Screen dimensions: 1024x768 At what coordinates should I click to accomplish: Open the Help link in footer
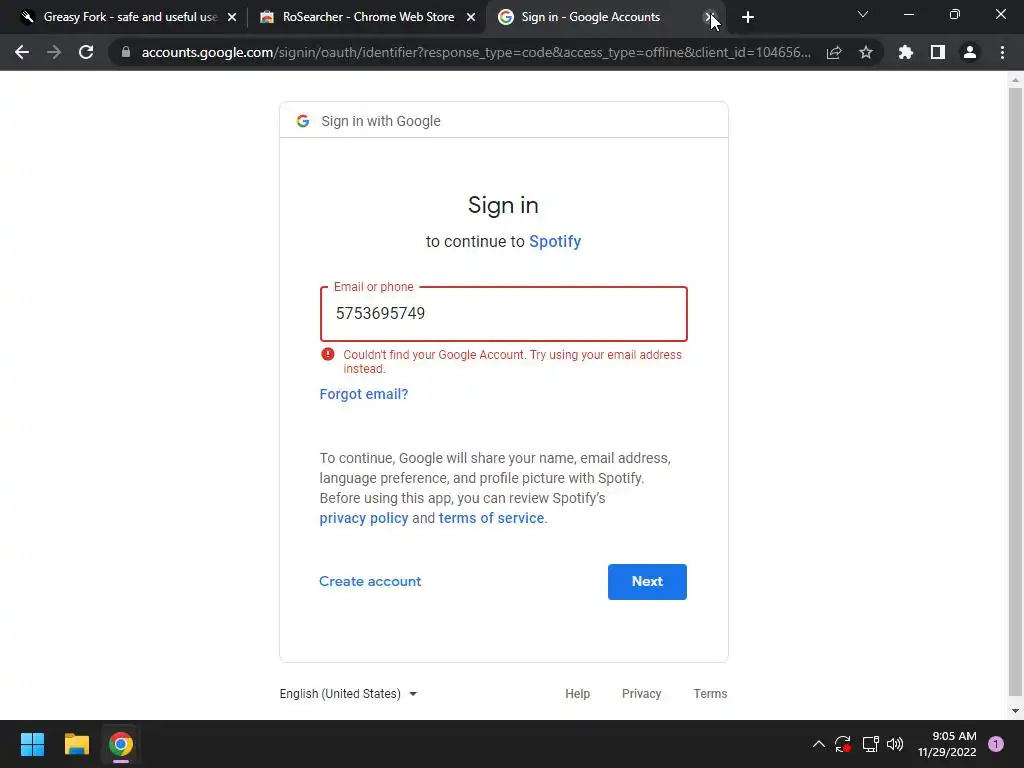(577, 694)
